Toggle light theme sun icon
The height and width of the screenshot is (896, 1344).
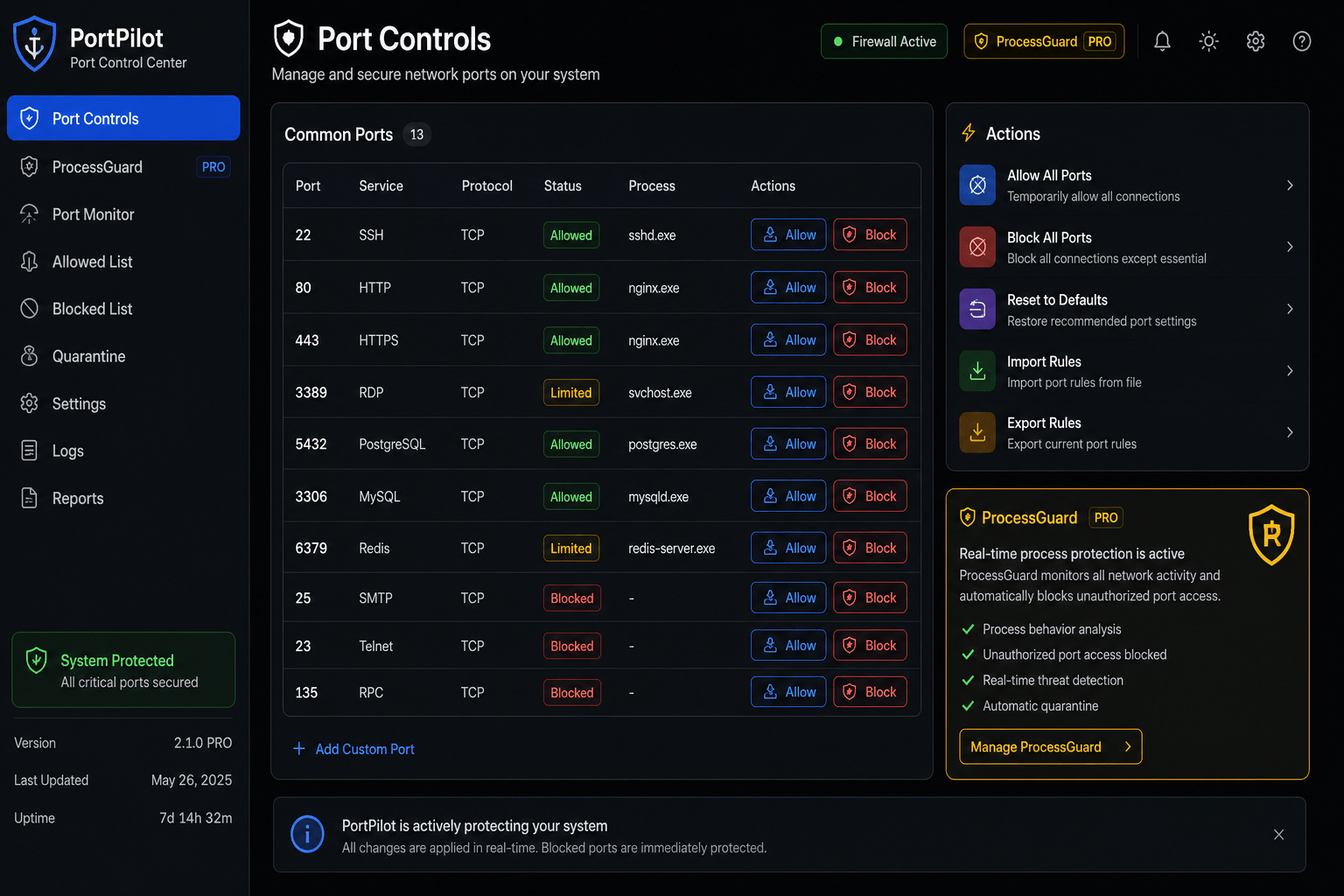tap(1208, 41)
